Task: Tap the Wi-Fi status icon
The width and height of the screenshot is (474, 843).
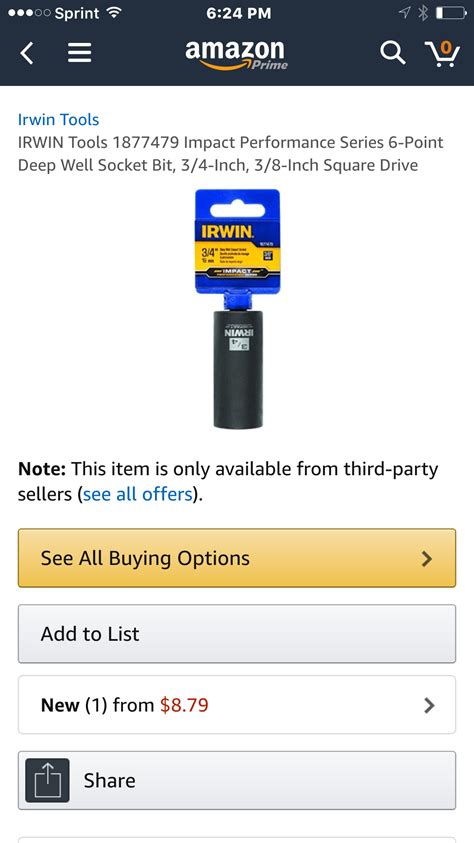Action: pyautogui.click(x=112, y=13)
